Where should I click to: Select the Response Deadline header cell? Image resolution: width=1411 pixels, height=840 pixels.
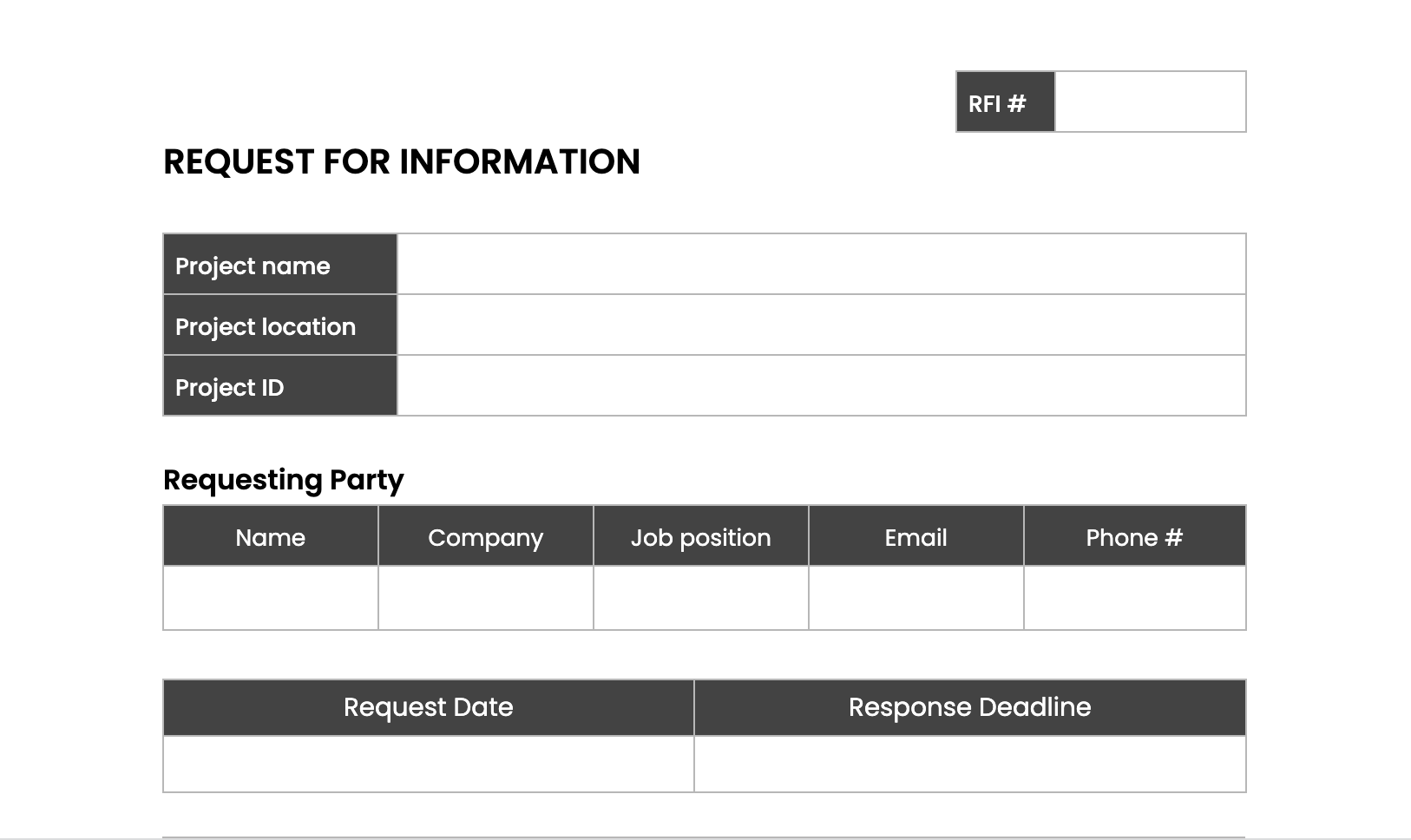[969, 707]
